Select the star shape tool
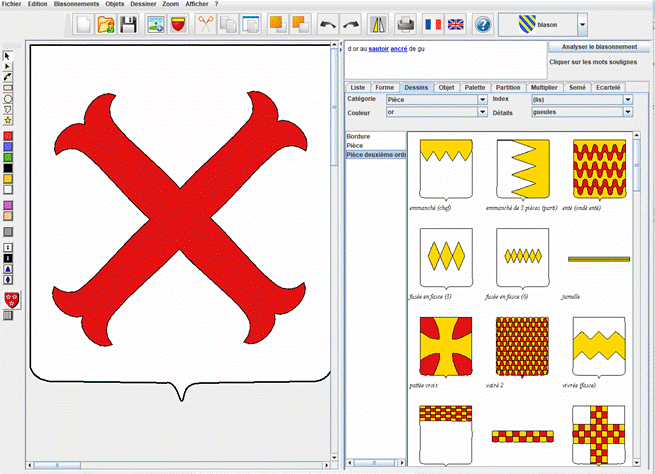Screen dimensions: 655x474 (x=8, y=120)
